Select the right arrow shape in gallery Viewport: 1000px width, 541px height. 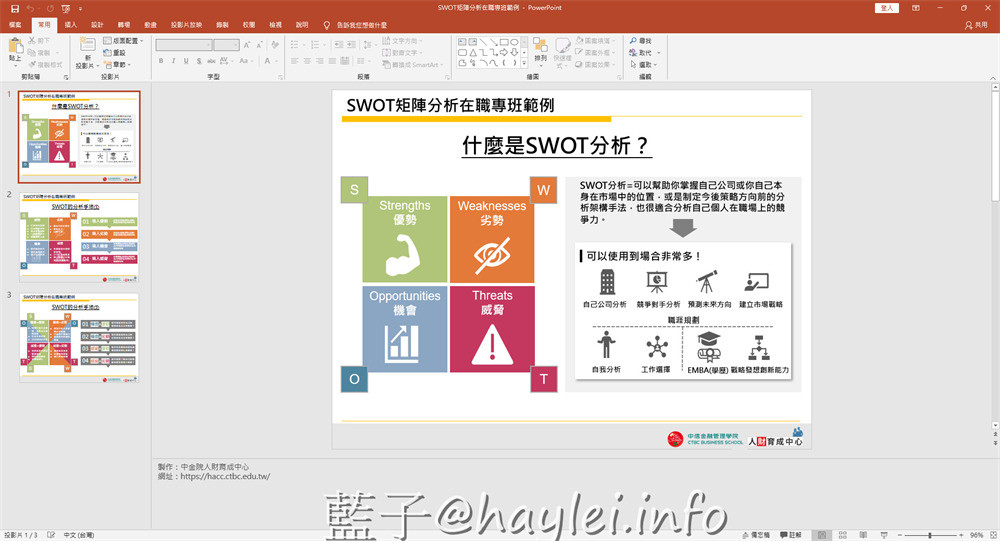(504, 52)
